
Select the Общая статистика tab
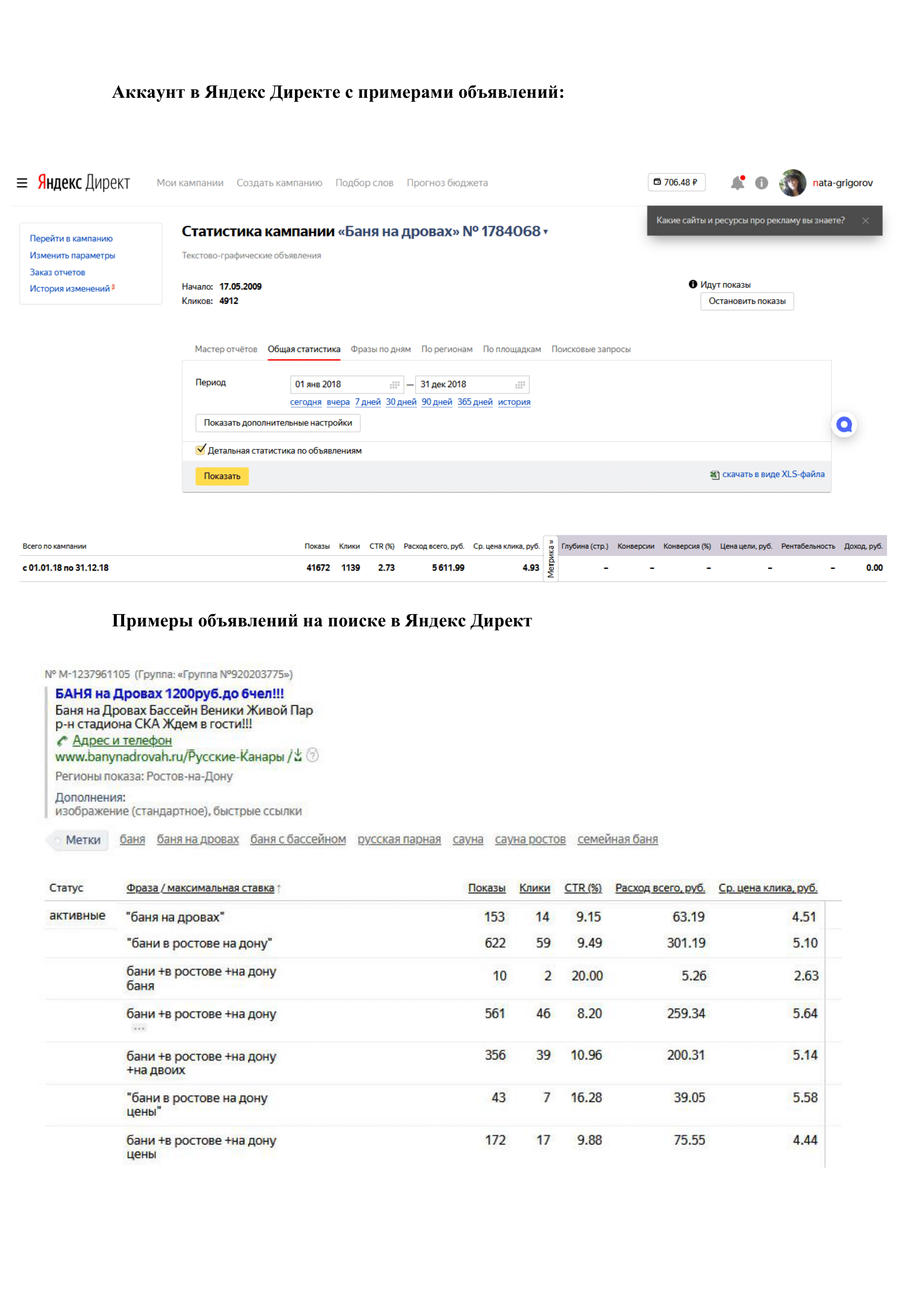point(304,349)
